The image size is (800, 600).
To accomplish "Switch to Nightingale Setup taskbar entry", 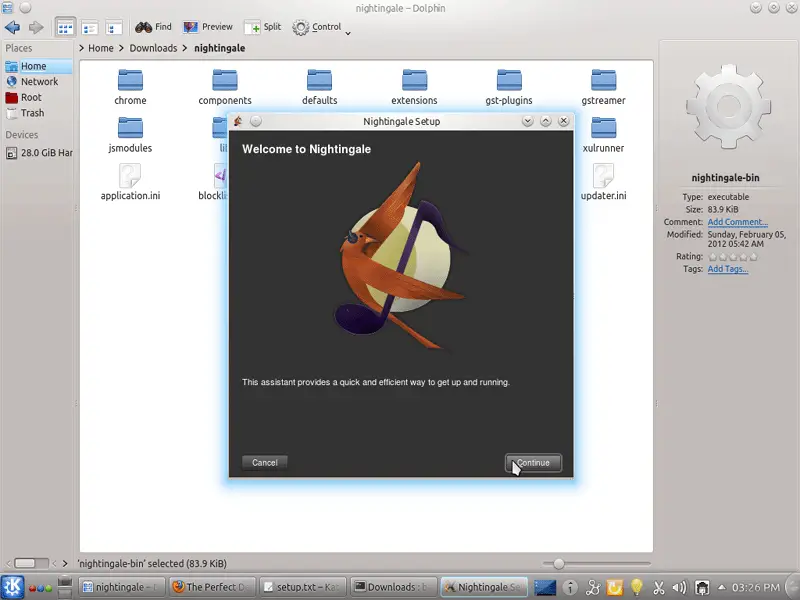I will 484,587.
